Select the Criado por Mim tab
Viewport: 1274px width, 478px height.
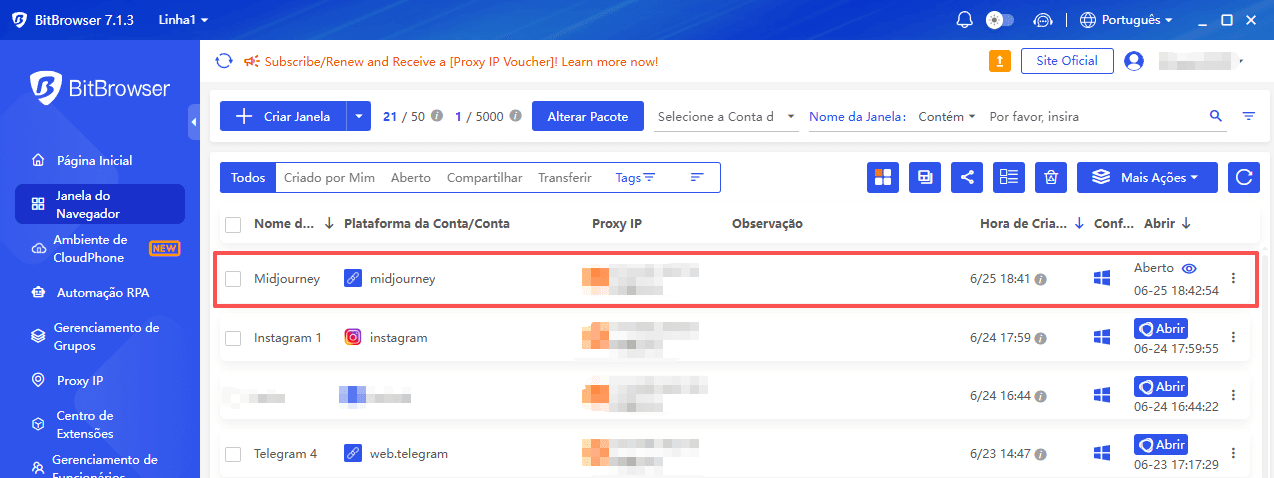point(329,177)
